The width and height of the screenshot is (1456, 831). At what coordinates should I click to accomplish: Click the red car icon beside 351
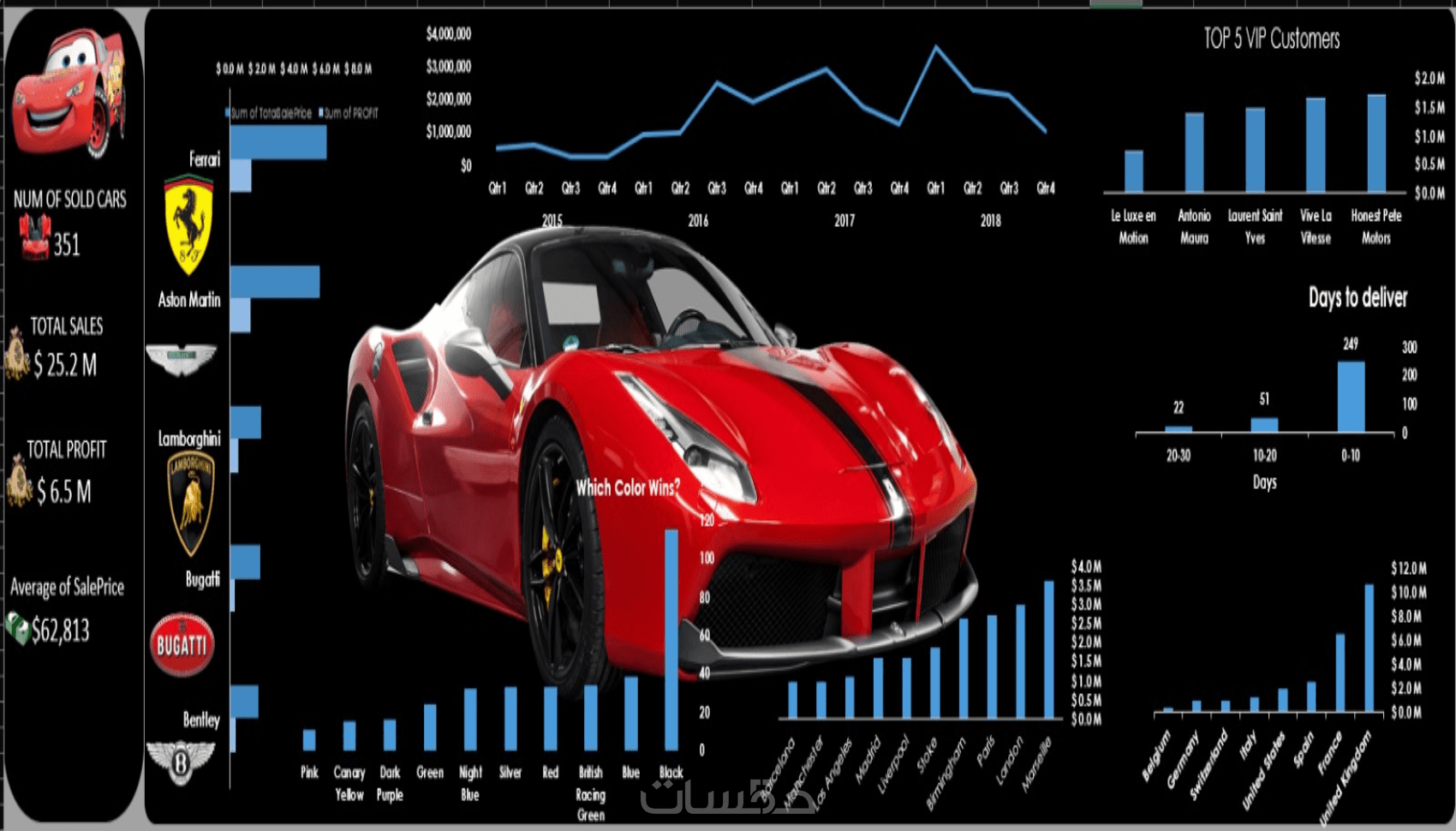[x=35, y=237]
